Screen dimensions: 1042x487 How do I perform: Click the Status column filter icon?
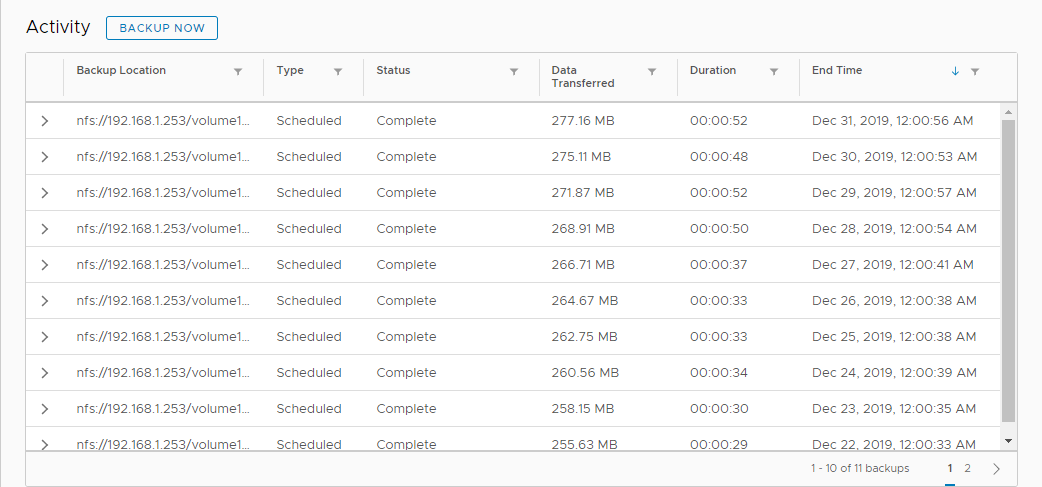(x=514, y=72)
